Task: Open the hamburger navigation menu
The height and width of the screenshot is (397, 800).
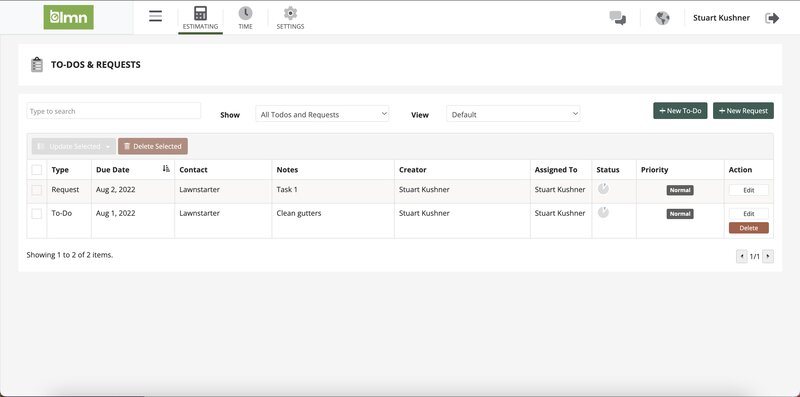Action: [x=156, y=16]
